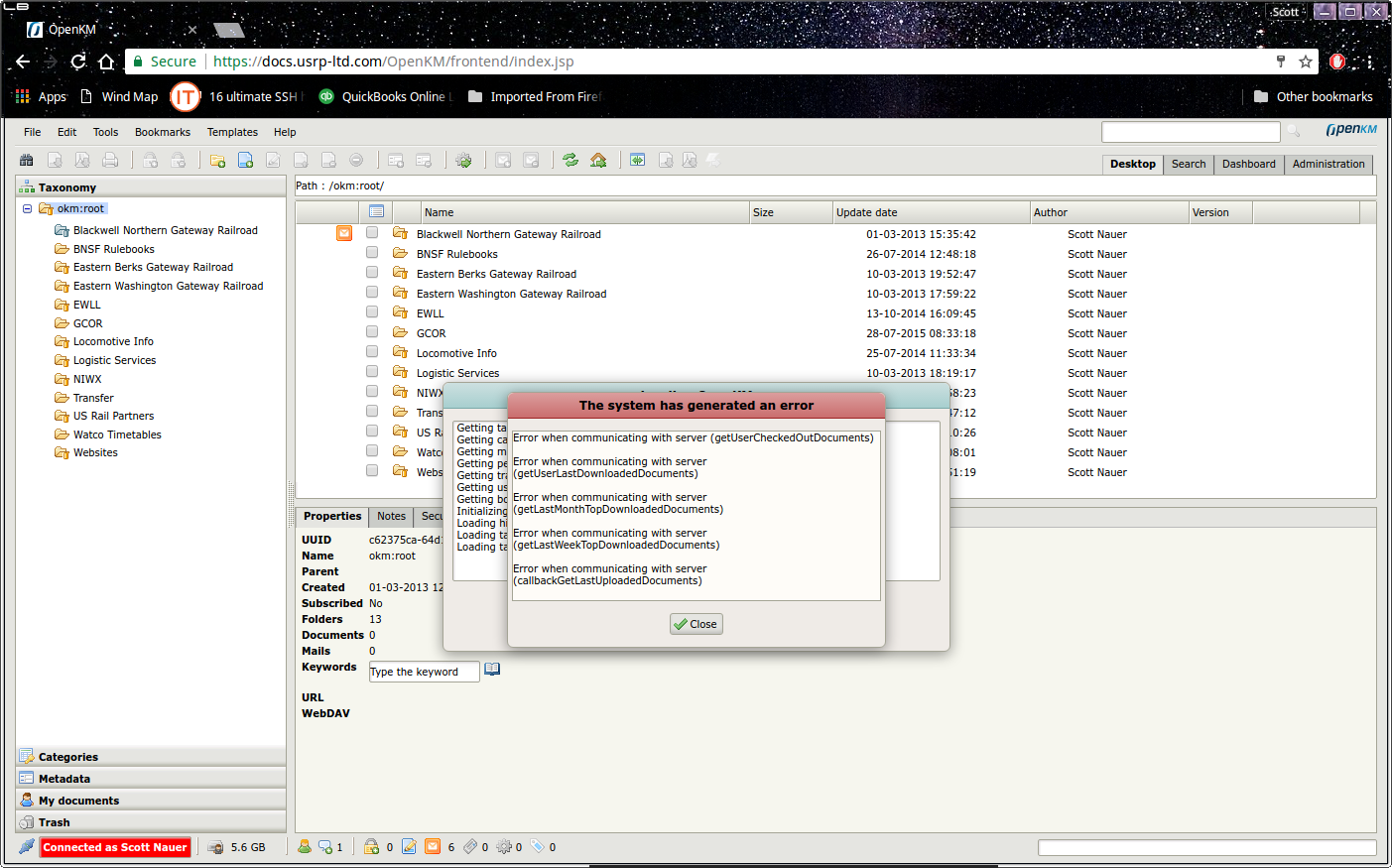Click the Type the keyword input field
The image size is (1392, 868).
(x=424, y=672)
